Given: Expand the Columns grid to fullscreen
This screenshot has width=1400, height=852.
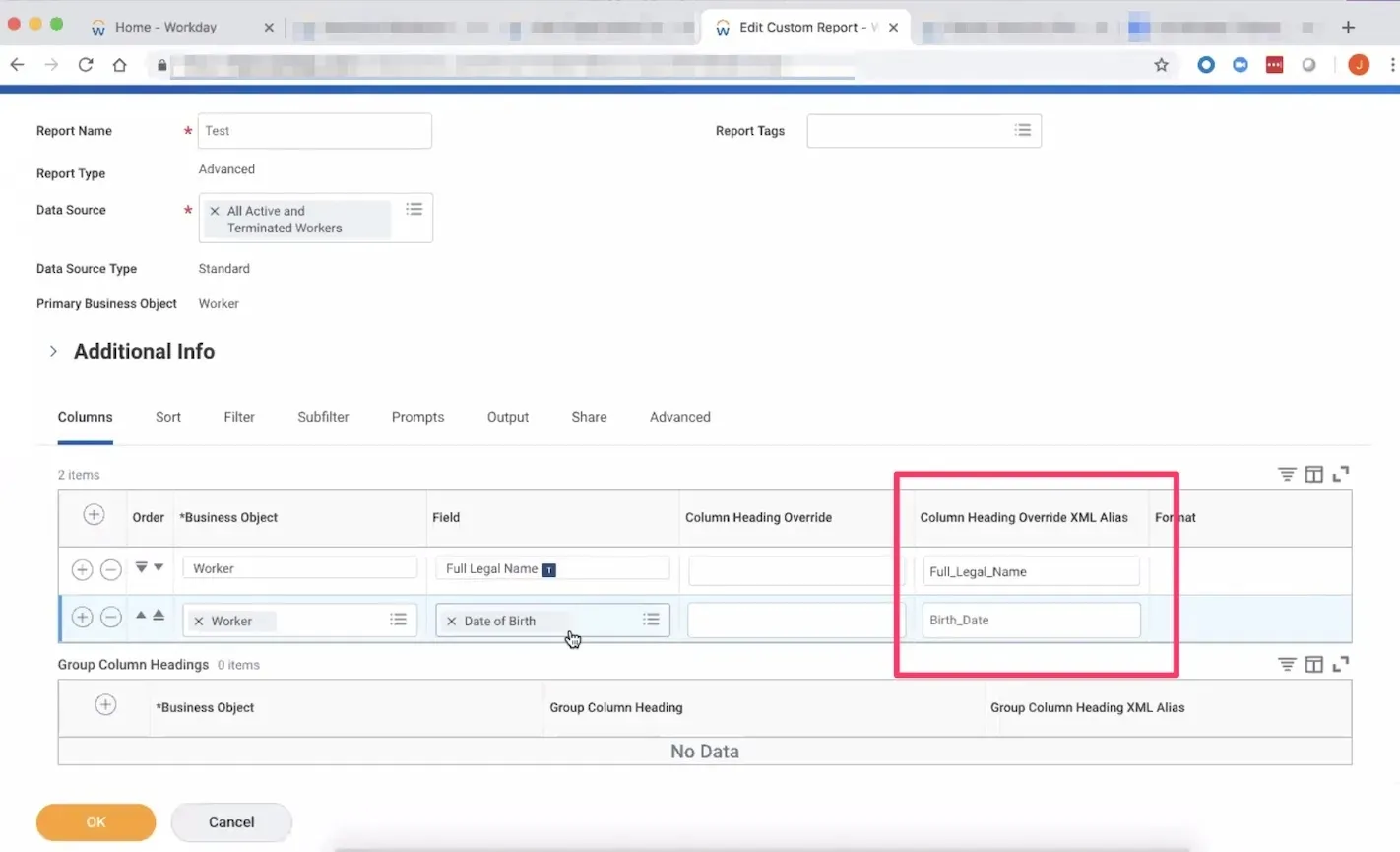Looking at the screenshot, I should point(1341,474).
